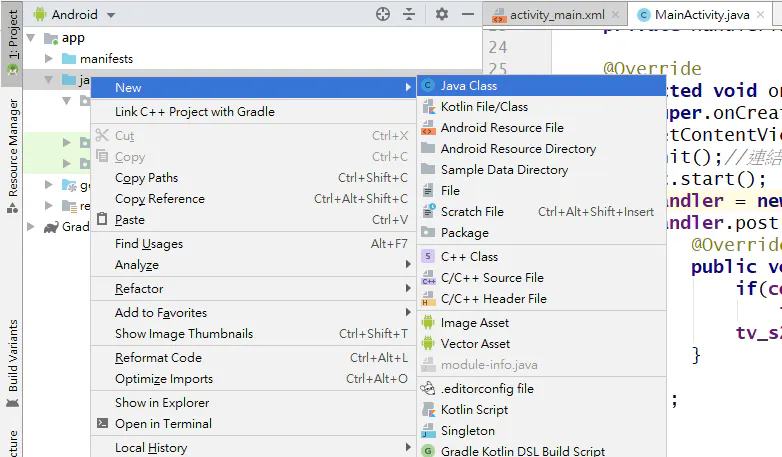Click the Paste clipboard icon
Viewport: 782px width, 457px height.
point(102,219)
